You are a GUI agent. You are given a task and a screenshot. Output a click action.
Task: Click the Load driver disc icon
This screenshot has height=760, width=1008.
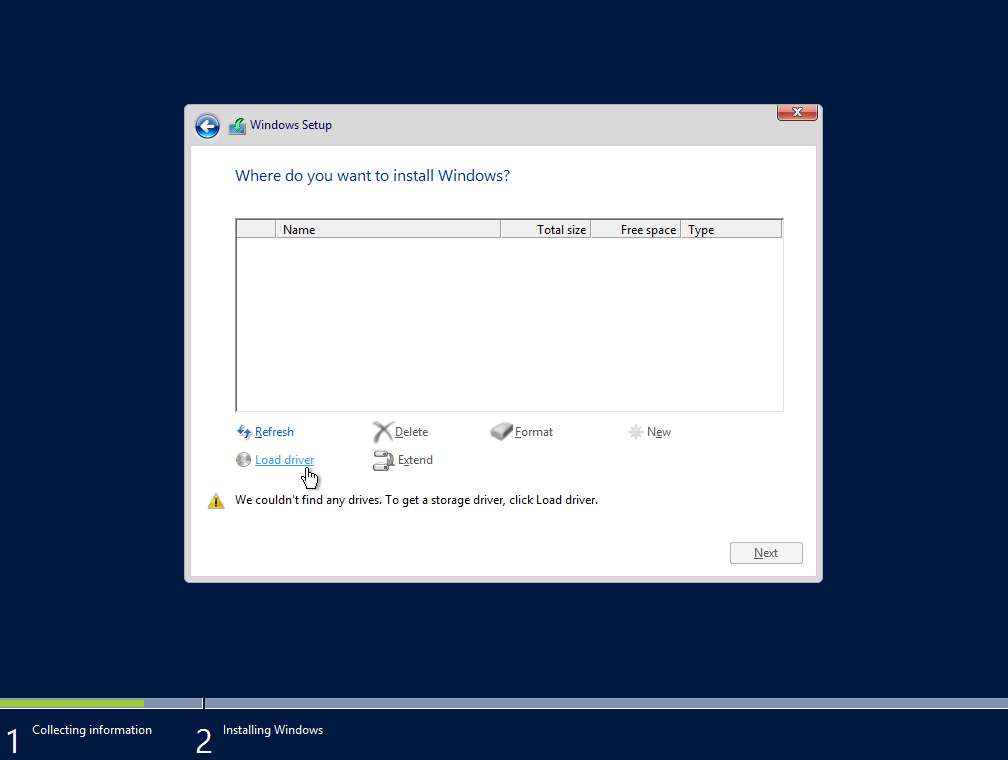(x=243, y=460)
